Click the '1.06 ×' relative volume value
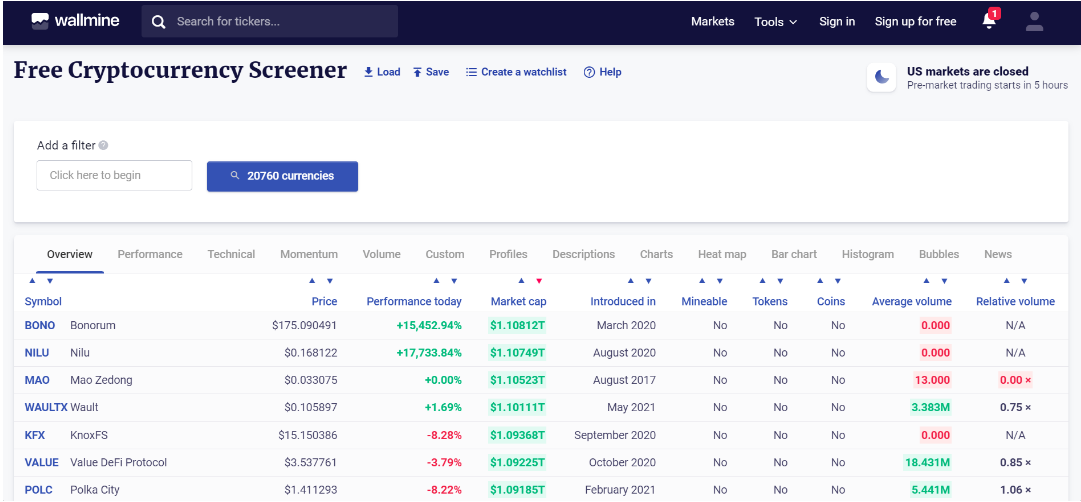Viewport: 1081px width, 502px height. click(1016, 490)
